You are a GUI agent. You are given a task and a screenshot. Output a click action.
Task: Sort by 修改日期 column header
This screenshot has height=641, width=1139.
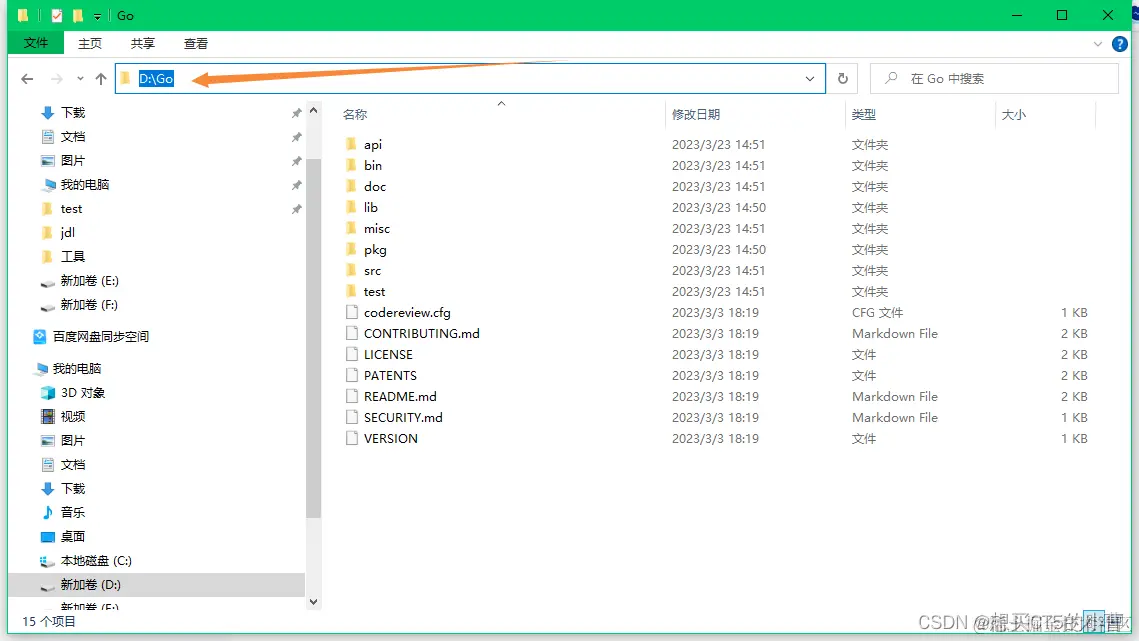696,114
